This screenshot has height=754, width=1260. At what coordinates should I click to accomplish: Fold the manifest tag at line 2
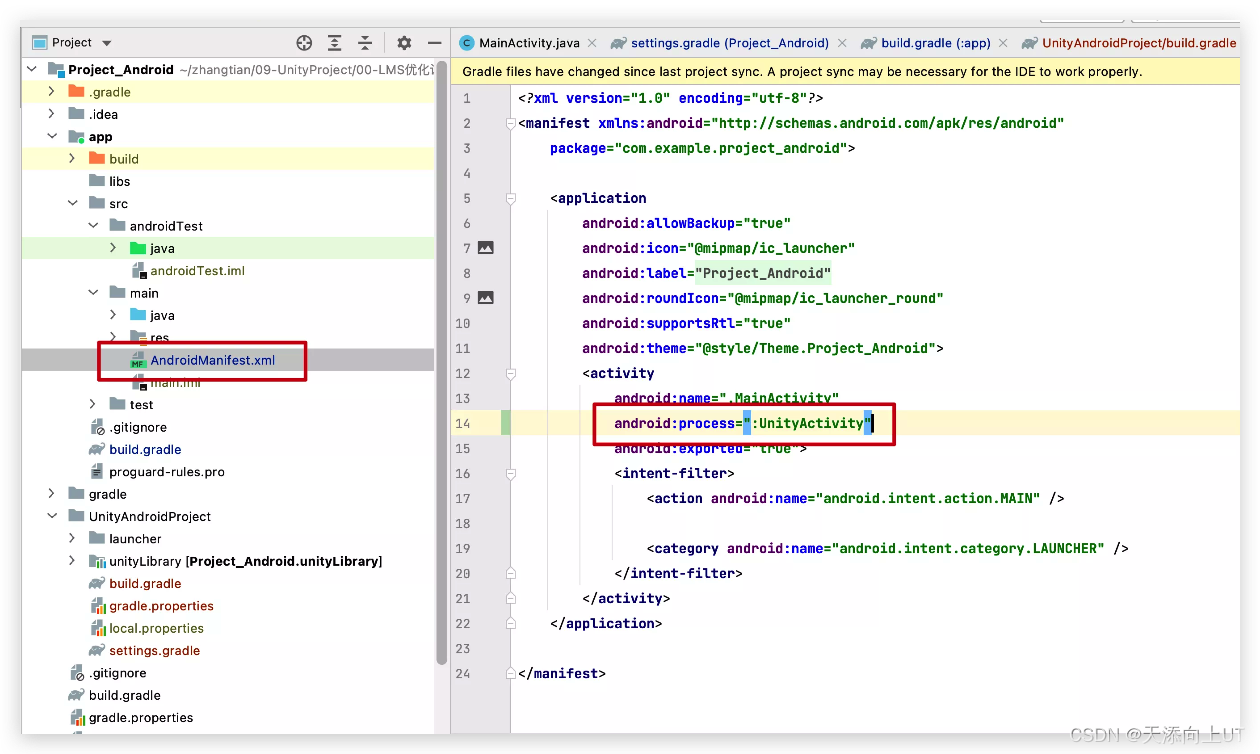coord(511,123)
